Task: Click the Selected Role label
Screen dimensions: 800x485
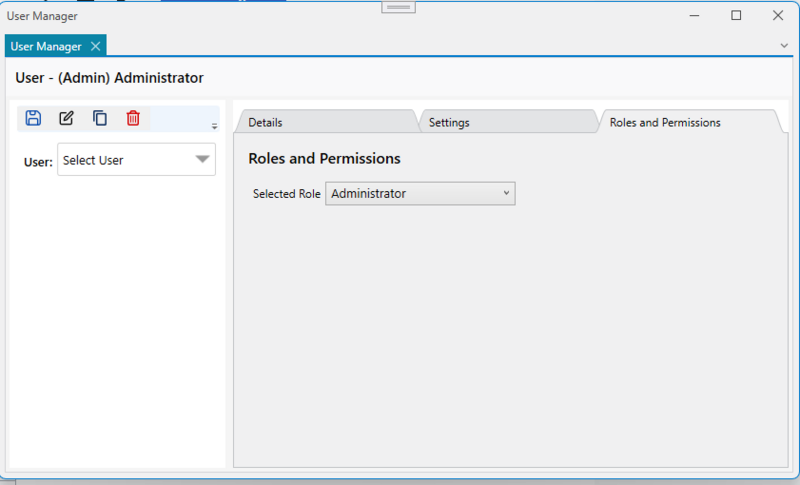Action: pos(286,193)
